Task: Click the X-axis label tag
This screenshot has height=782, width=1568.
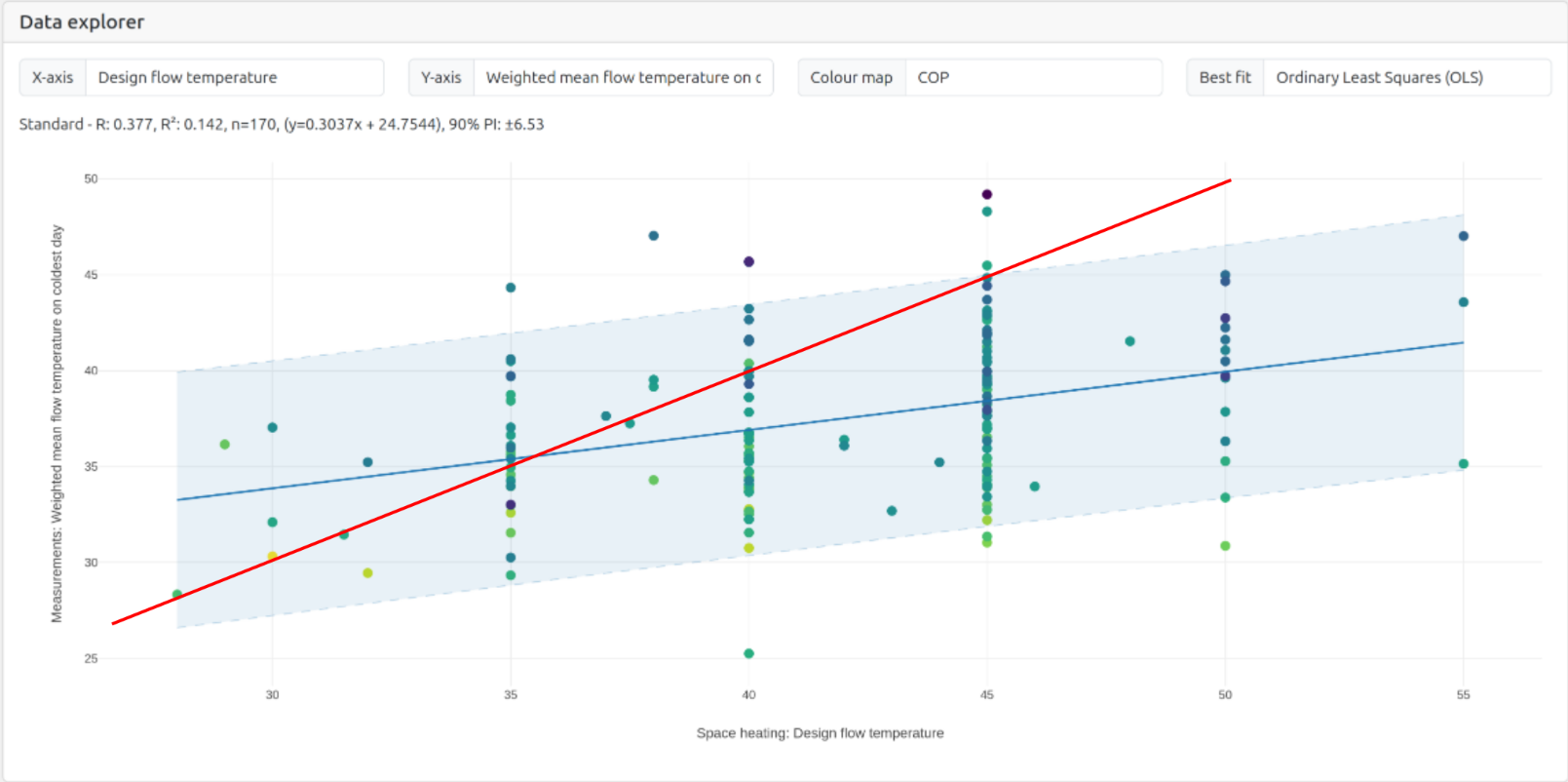Action: 53,78
